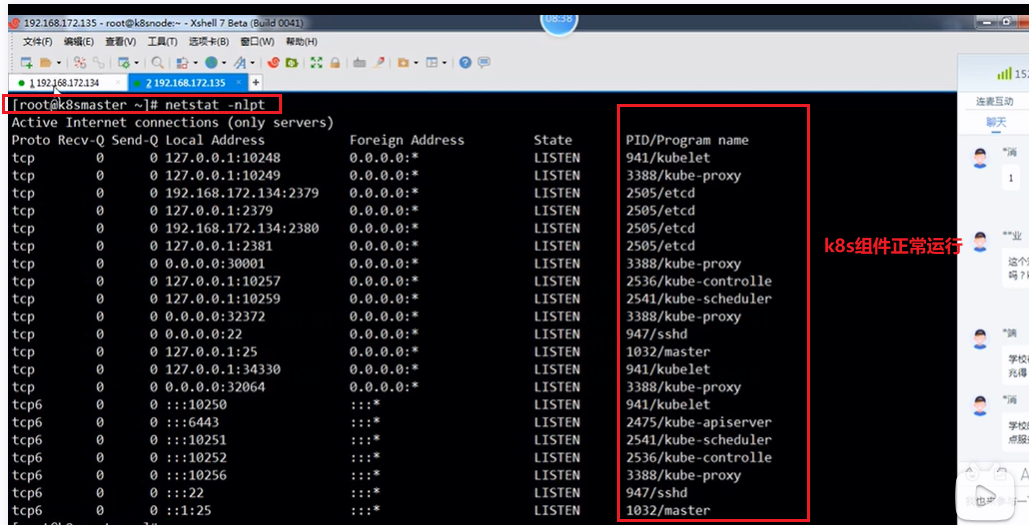Click the play button at bottom right

(x=985, y=495)
